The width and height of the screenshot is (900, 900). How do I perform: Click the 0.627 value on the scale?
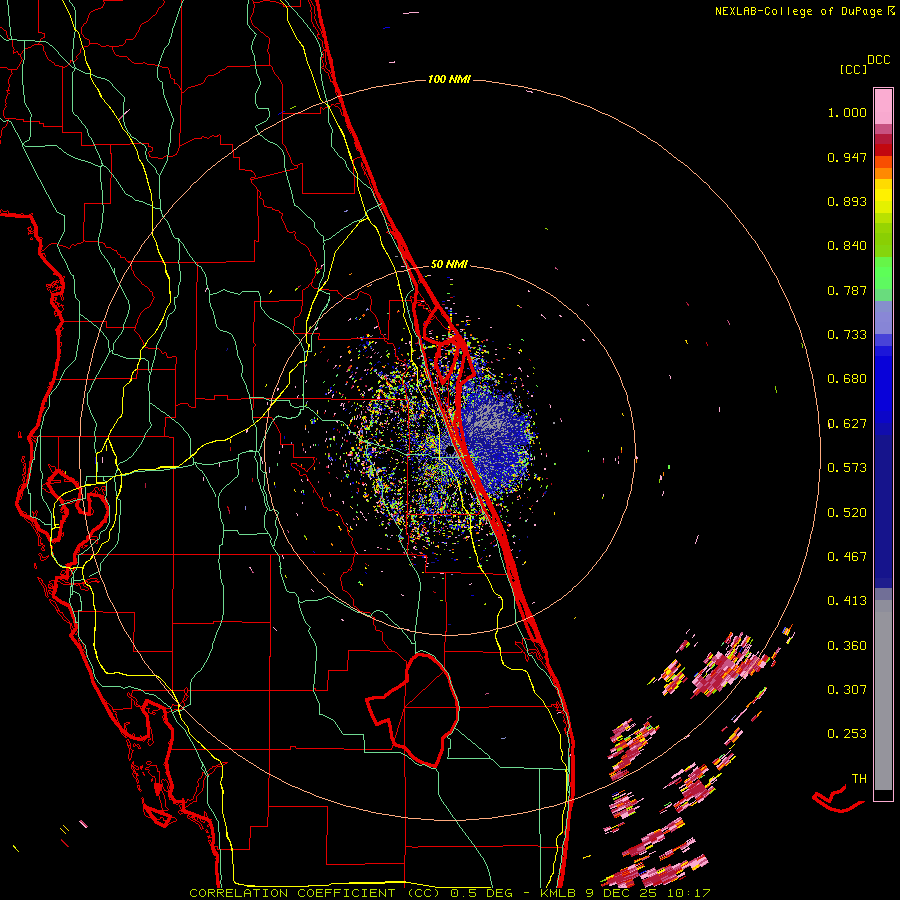[x=847, y=424]
